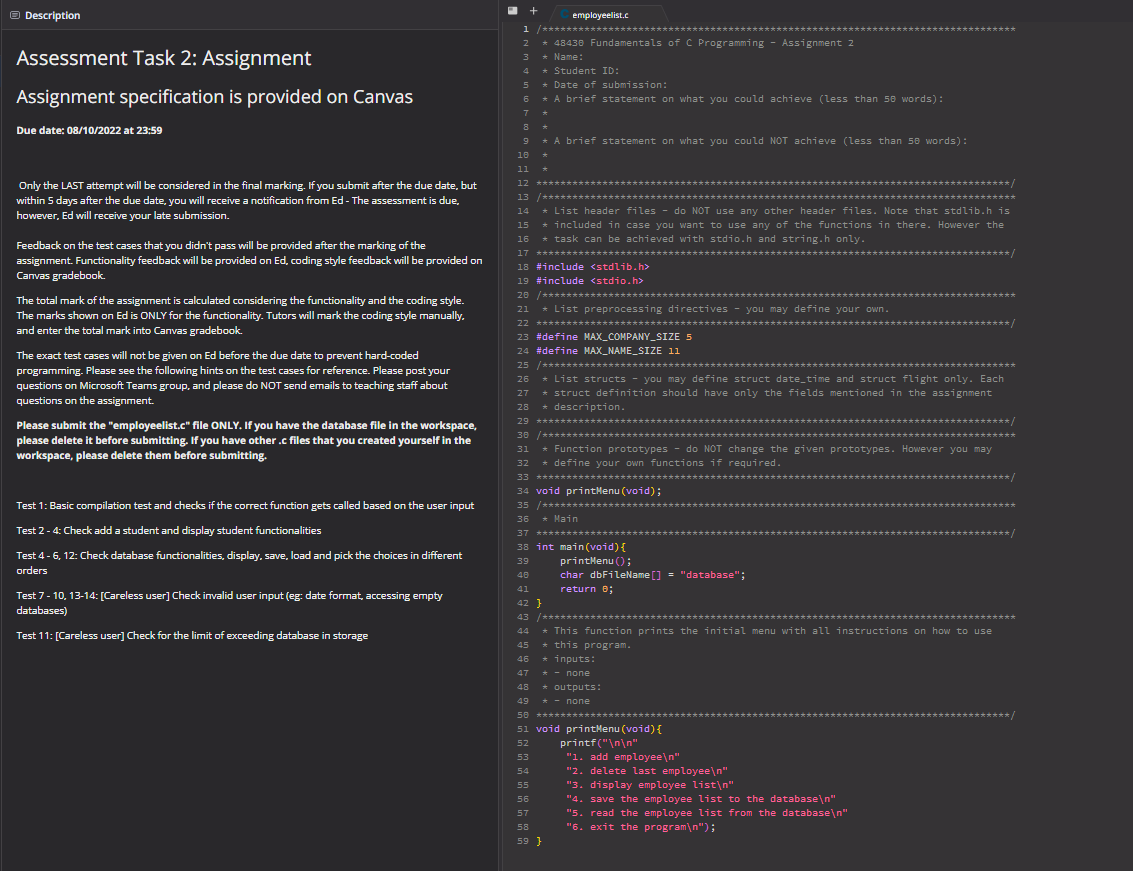Click the '6. exit the program' string line
Image resolution: width=1133 pixels, height=871 pixels.
pyautogui.click(x=641, y=827)
